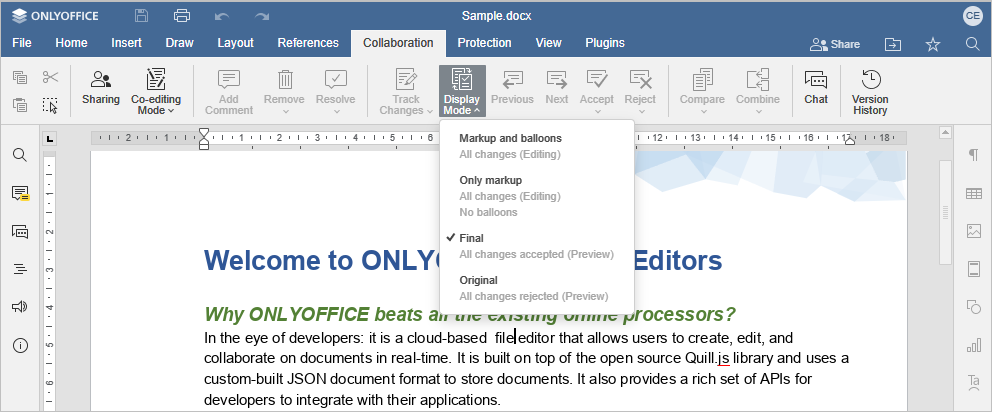Open Shape settings in right sidebar
The image size is (992, 412).
click(974, 307)
